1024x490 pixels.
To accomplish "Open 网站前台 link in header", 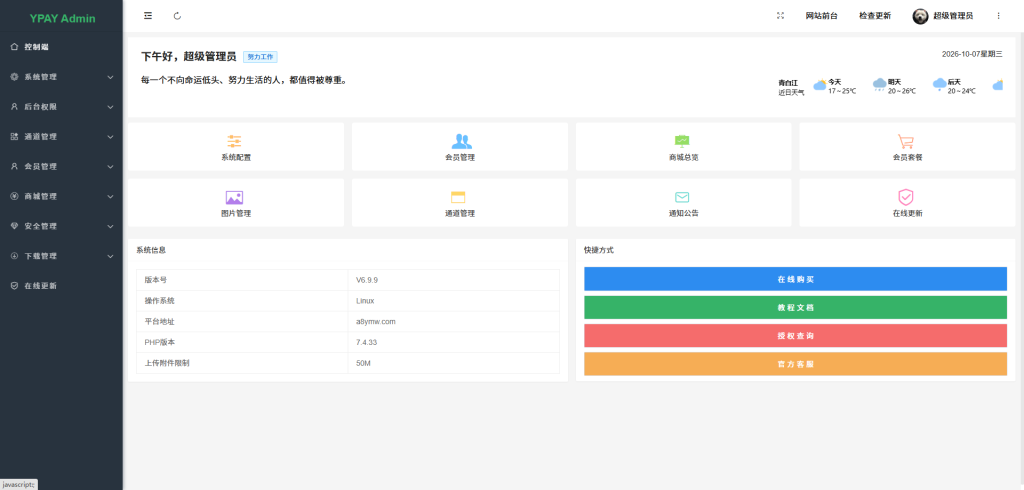I will 822,16.
